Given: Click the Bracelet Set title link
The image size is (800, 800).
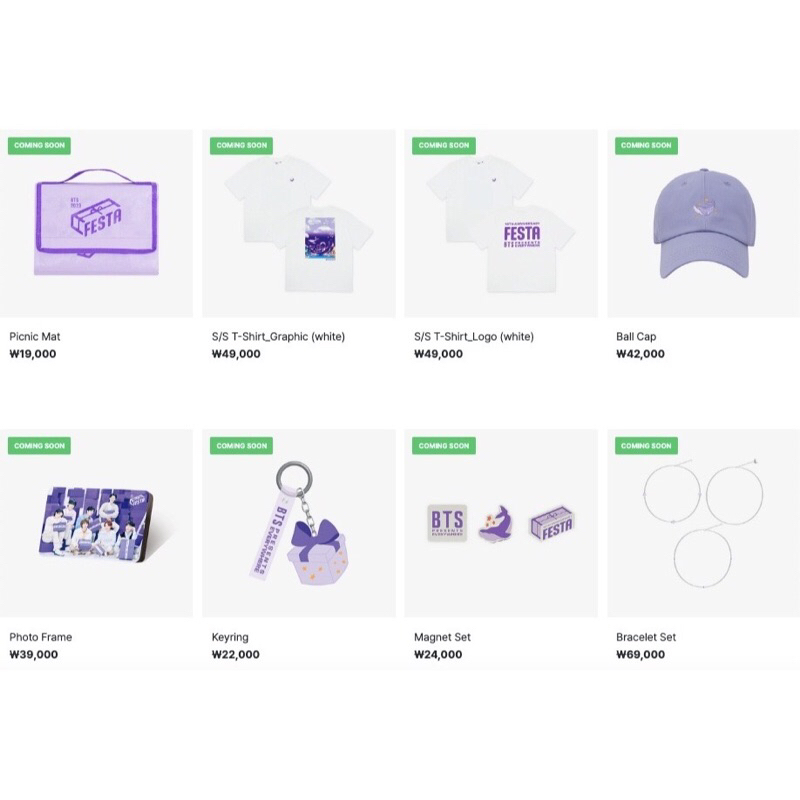Looking at the screenshot, I should pos(646,637).
